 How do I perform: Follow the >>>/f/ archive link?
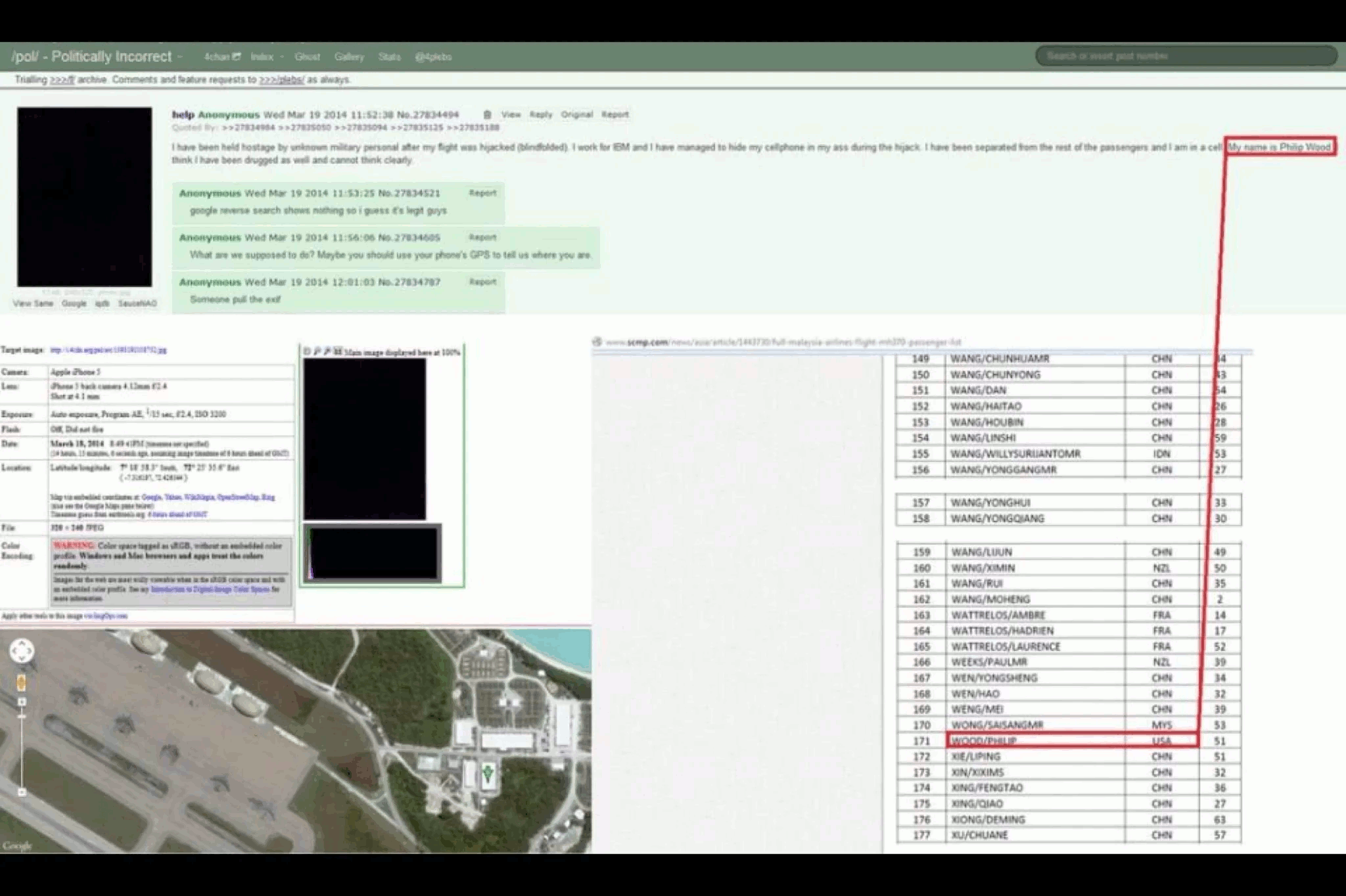point(62,79)
